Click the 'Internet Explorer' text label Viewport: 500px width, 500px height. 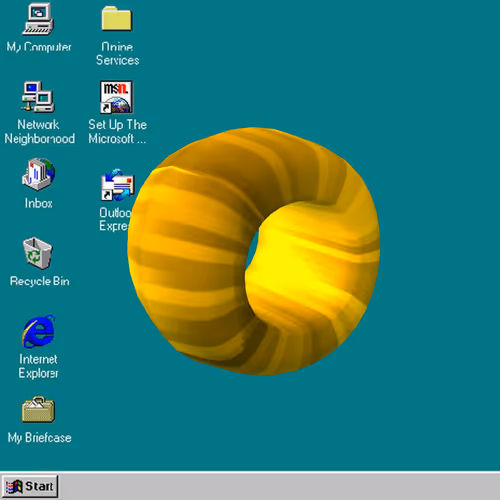pos(38,366)
